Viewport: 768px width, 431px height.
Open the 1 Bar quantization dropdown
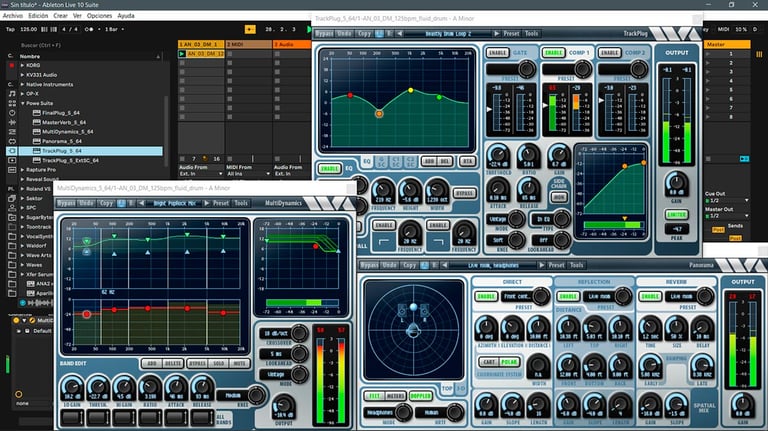click(115, 29)
